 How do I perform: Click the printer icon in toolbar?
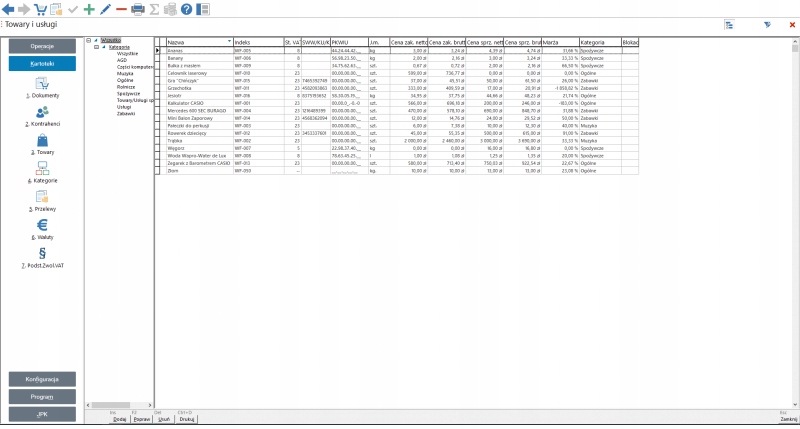click(x=138, y=9)
